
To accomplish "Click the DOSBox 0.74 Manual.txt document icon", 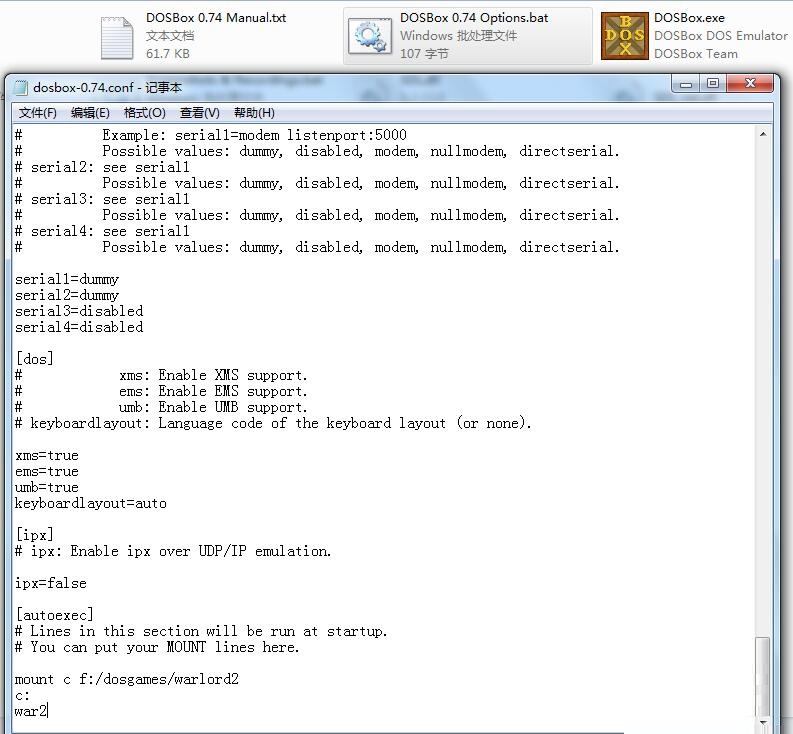I will 117,37.
